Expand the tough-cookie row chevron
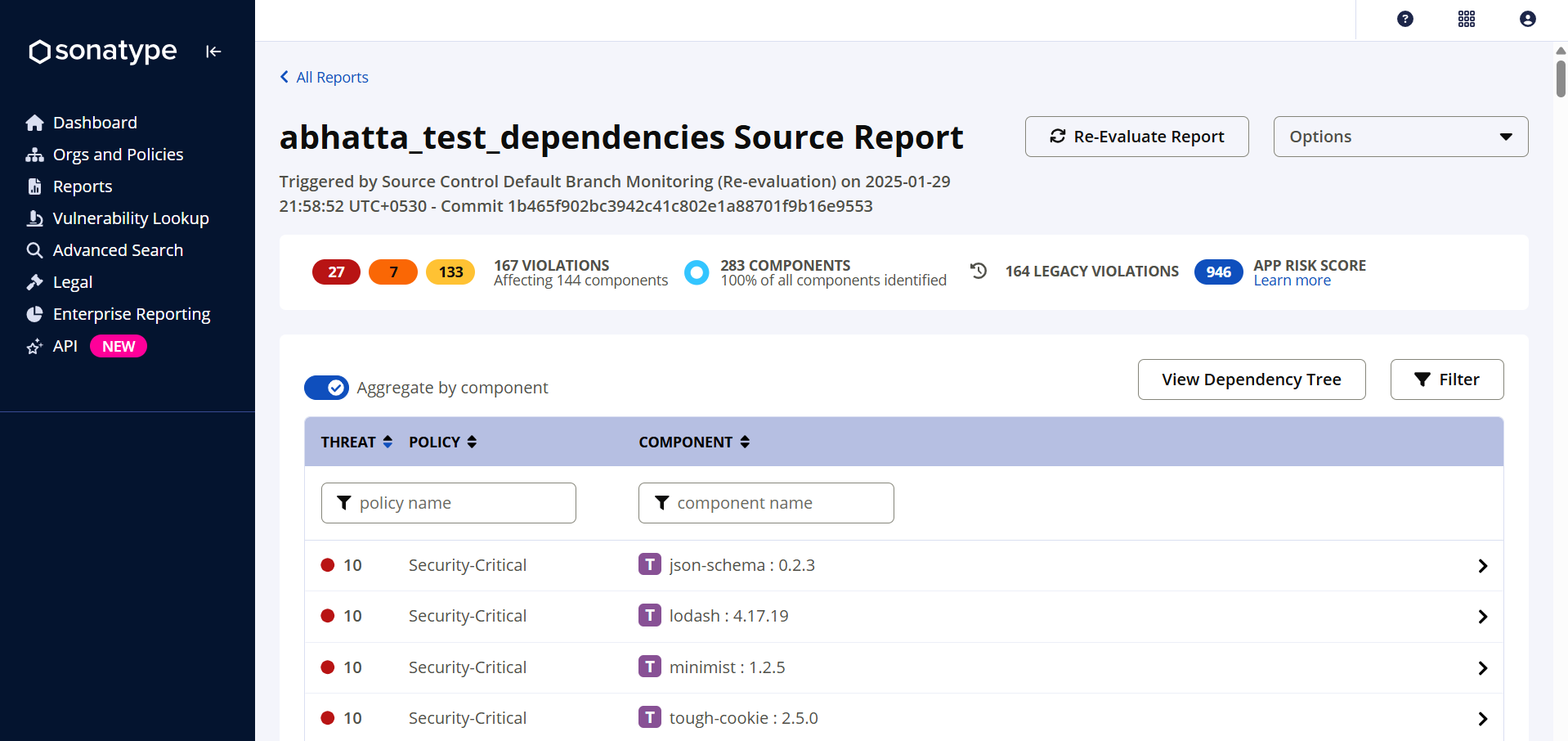The image size is (1568, 741). [x=1482, y=719]
